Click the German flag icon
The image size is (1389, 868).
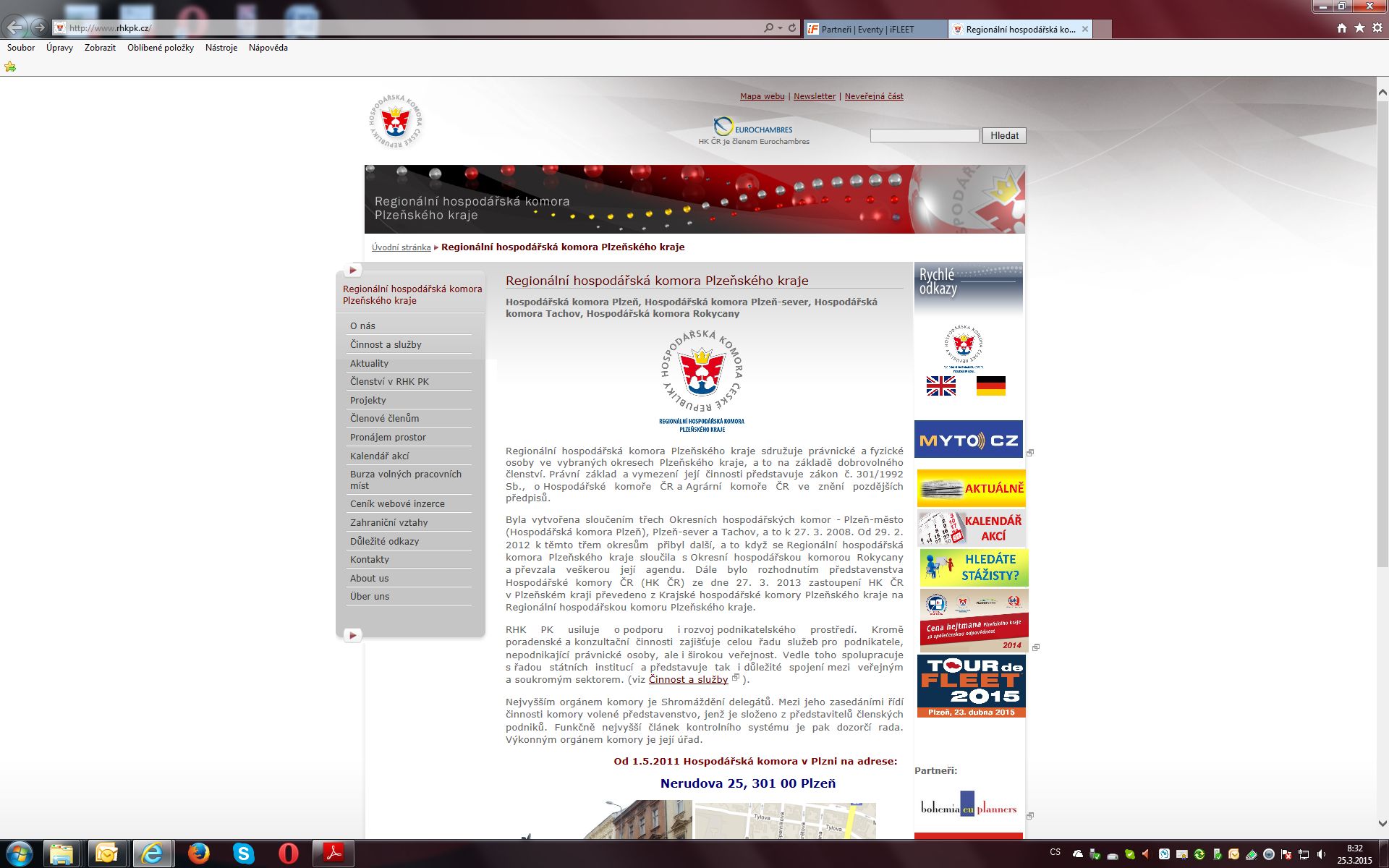click(990, 386)
